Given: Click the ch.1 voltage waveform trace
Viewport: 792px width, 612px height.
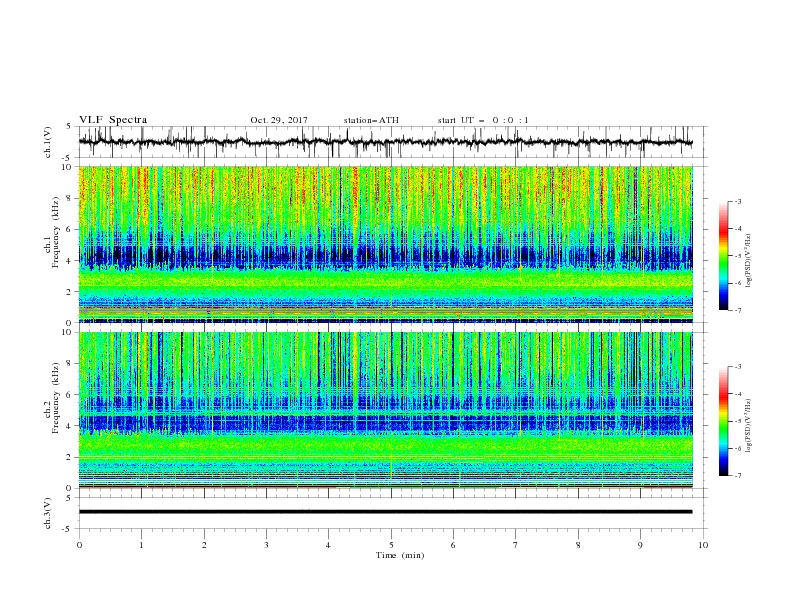Looking at the screenshot, I should click(385, 142).
